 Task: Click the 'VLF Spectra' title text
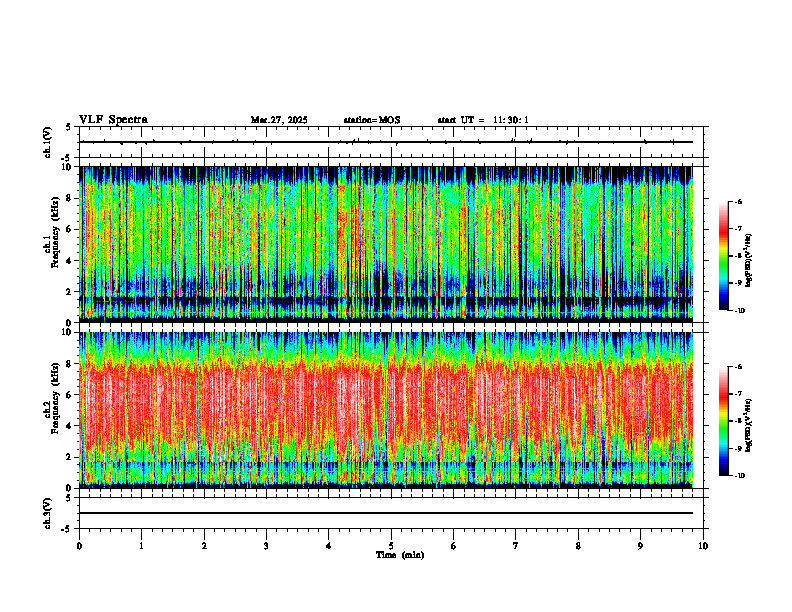click(113, 120)
